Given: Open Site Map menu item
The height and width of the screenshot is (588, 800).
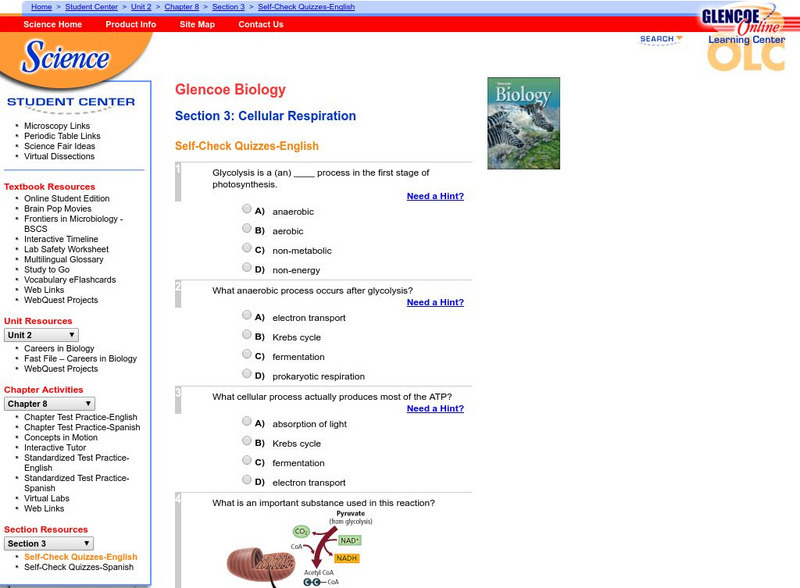Looking at the screenshot, I should pos(197,24).
